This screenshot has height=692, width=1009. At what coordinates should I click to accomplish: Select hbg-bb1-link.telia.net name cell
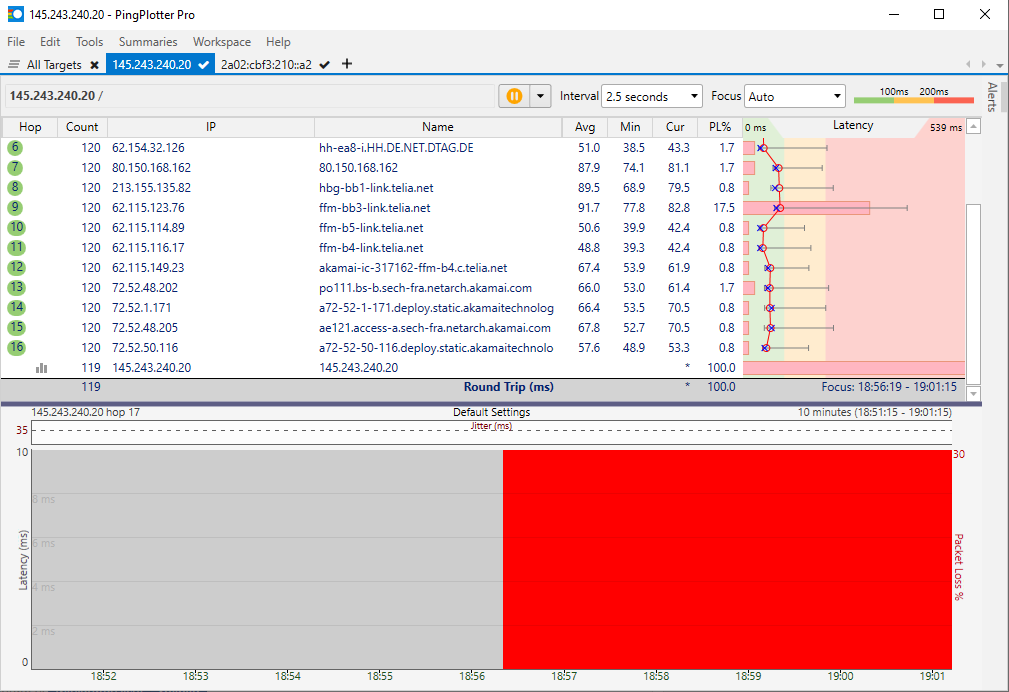(x=376, y=188)
